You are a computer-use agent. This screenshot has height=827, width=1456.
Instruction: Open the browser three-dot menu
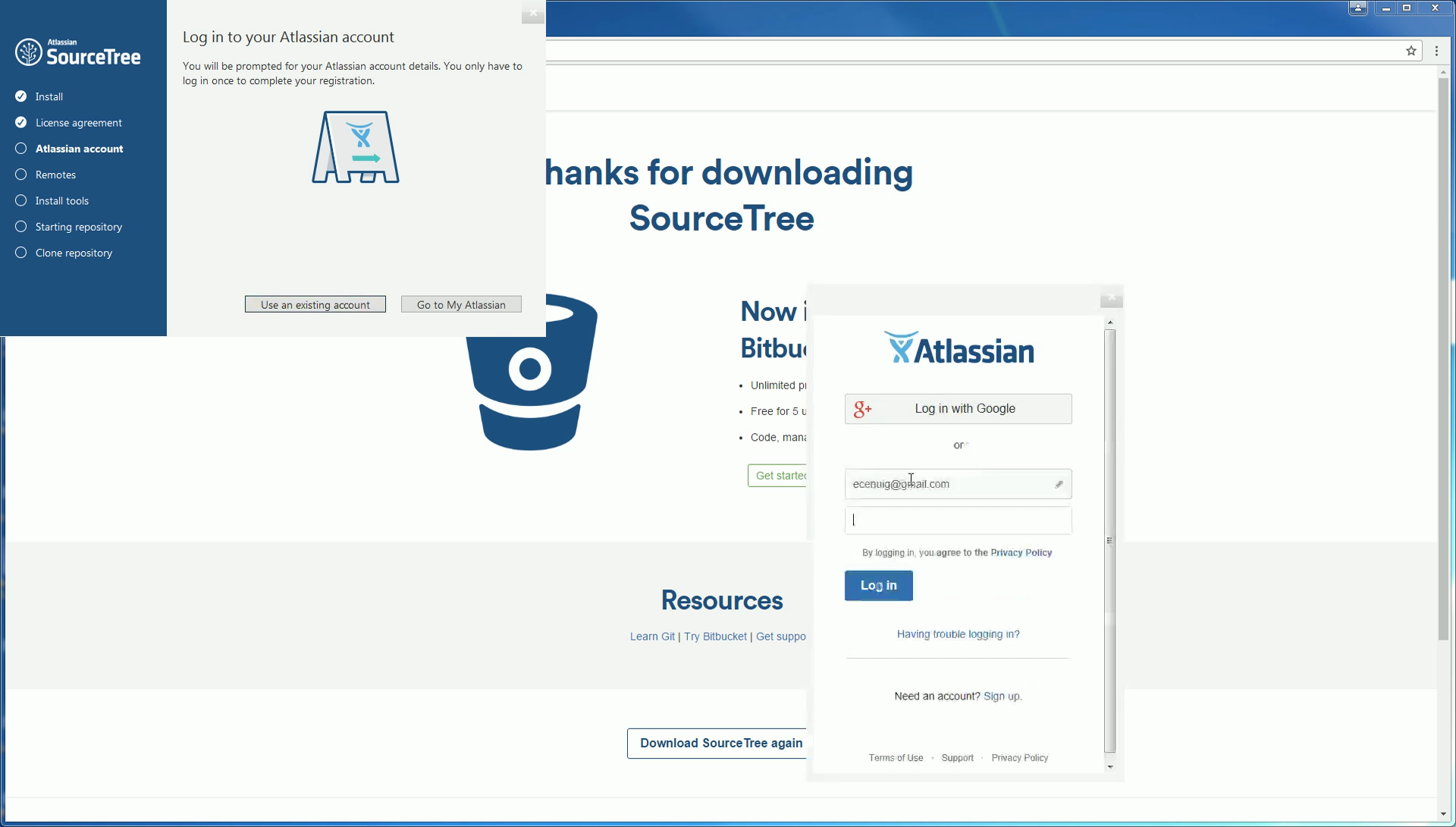(x=1436, y=51)
